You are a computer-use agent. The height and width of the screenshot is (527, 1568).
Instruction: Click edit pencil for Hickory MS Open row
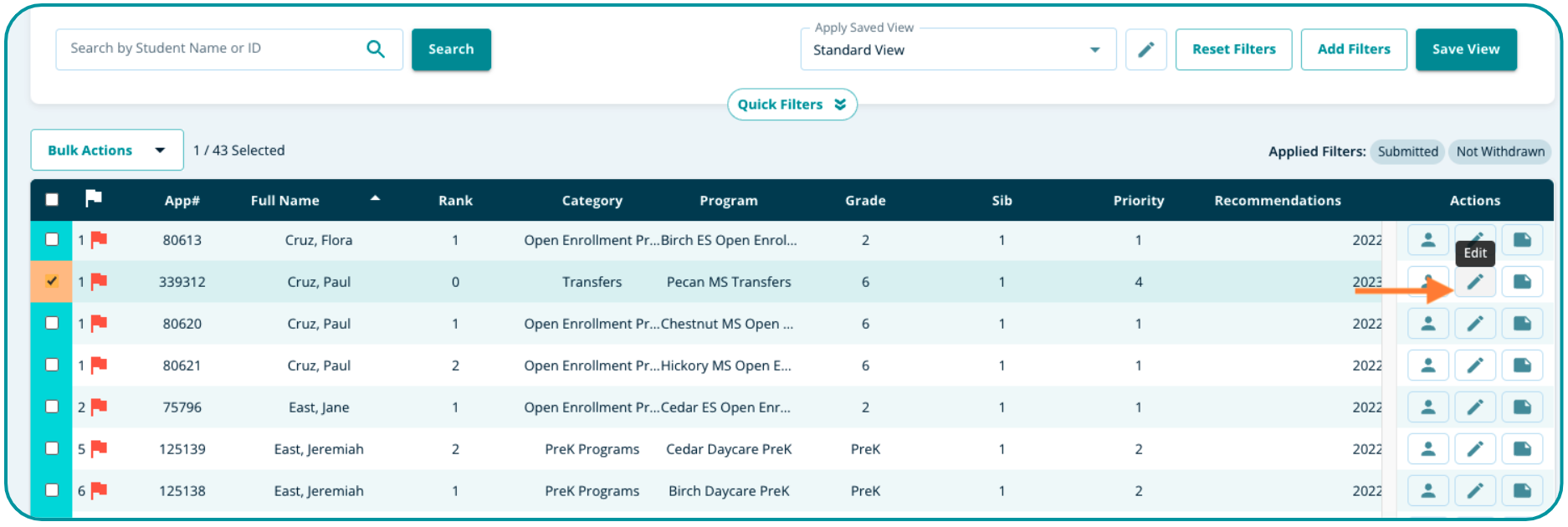pyautogui.click(x=1474, y=366)
